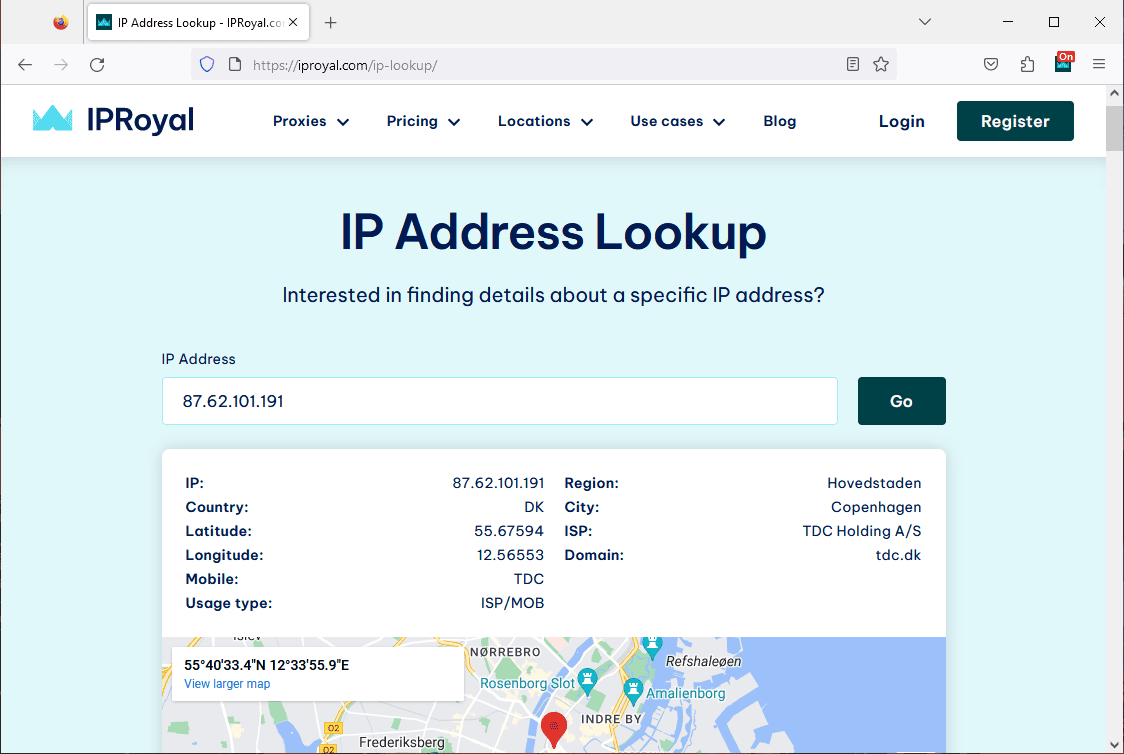Maximize the Firefox window
The width and height of the screenshot is (1124, 754).
pos(1054,22)
